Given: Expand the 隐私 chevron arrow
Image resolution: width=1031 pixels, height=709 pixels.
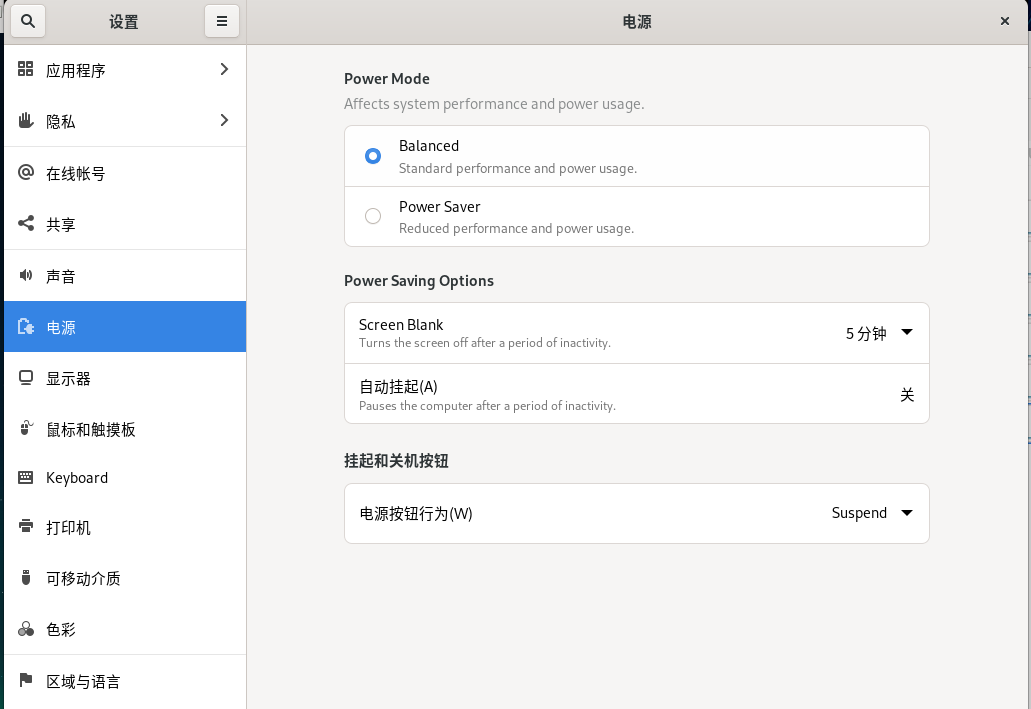Looking at the screenshot, I should (x=224, y=121).
